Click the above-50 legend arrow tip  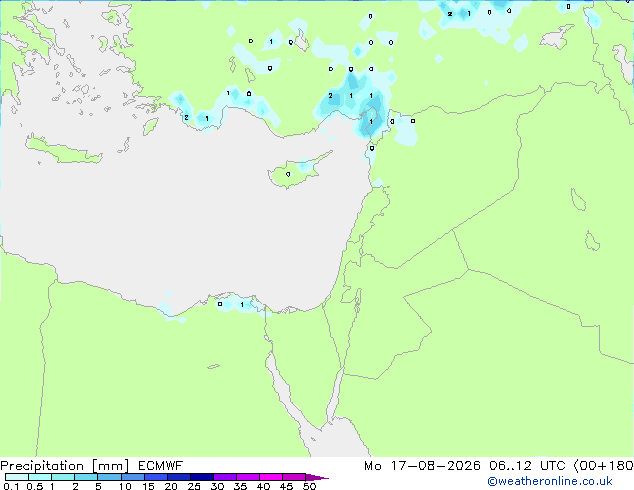(x=317, y=478)
